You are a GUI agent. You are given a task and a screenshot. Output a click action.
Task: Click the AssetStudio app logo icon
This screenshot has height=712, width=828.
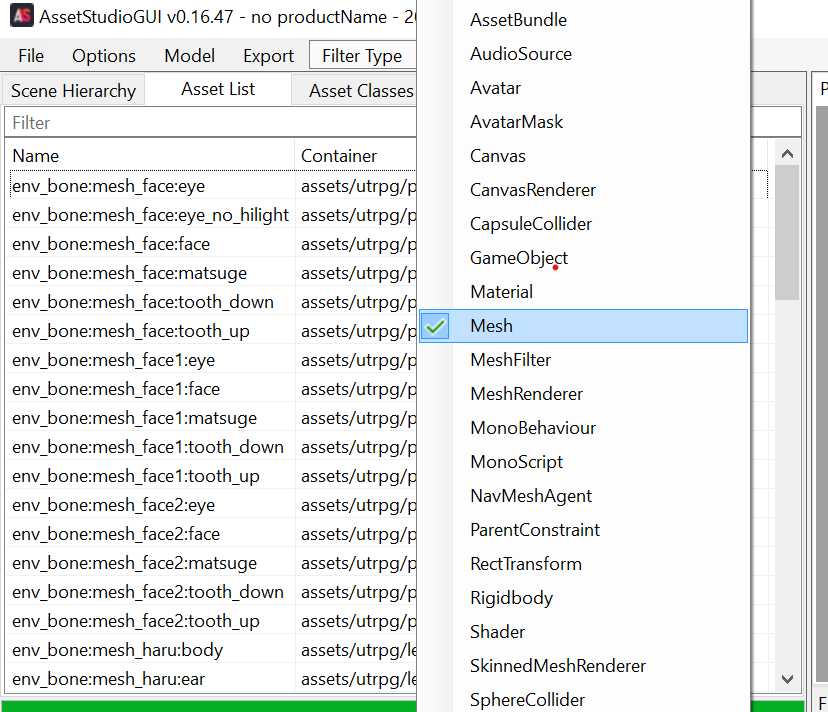click(22, 15)
